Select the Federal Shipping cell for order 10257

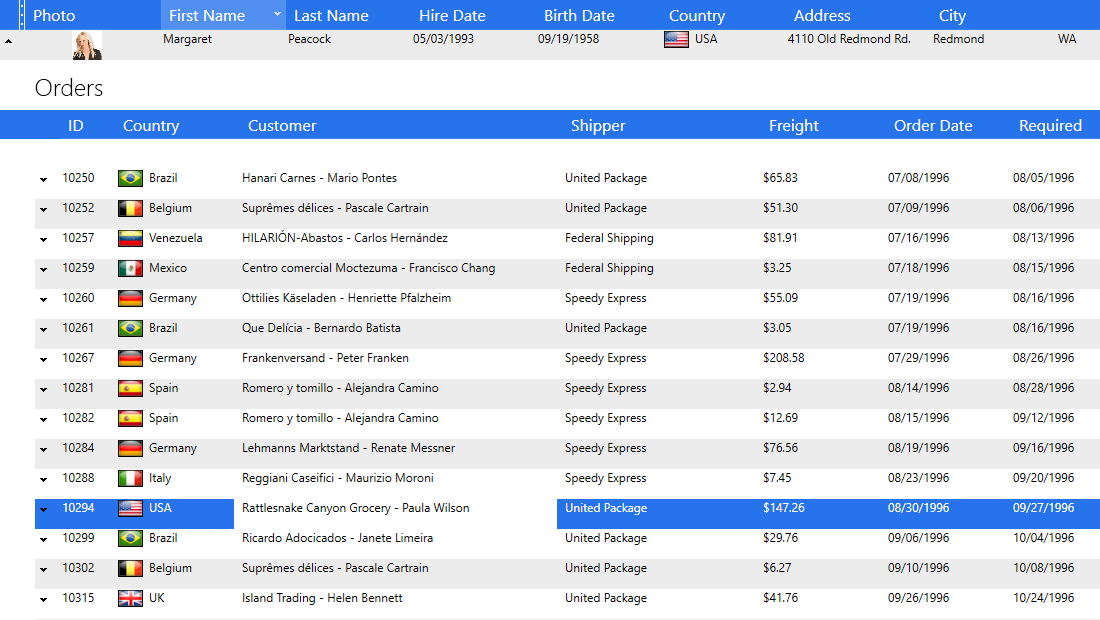[609, 239]
